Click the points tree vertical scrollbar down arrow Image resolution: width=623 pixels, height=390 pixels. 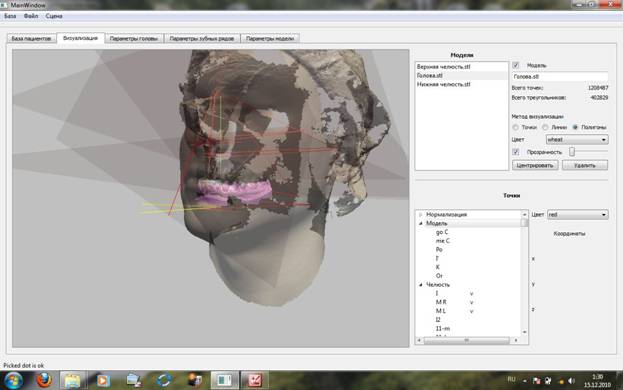524,332
